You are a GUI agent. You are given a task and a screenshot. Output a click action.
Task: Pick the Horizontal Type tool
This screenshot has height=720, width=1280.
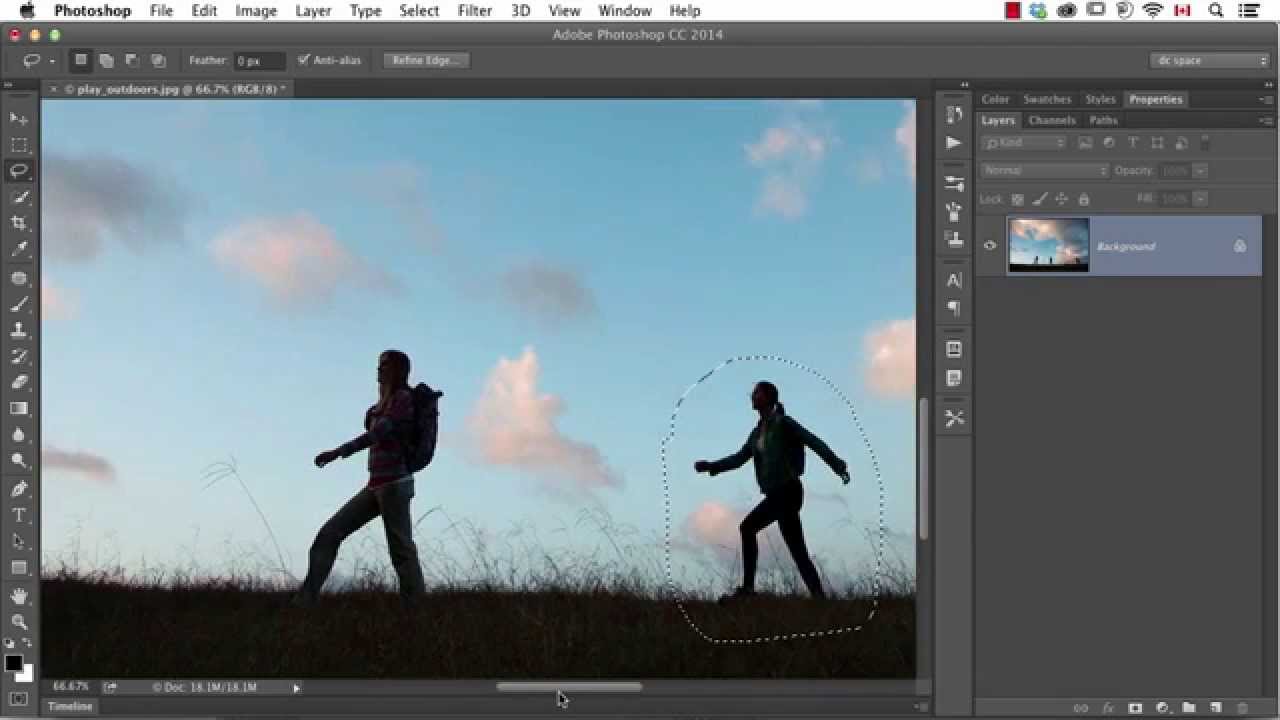19,515
